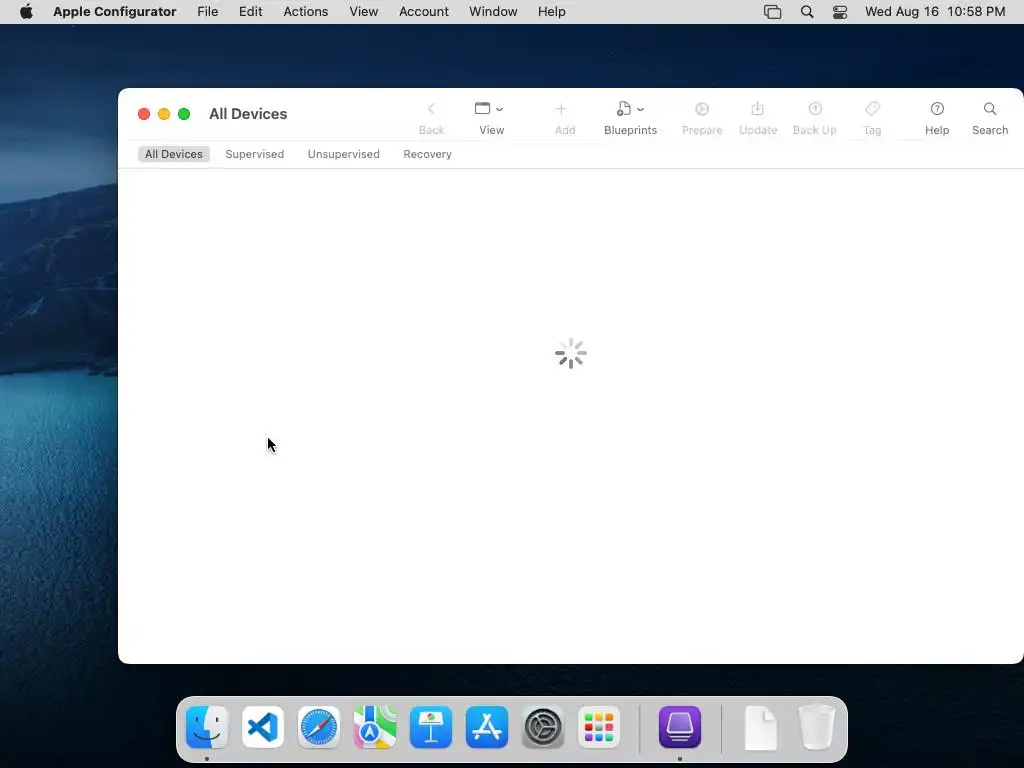Open the Actions menu
This screenshot has height=768, width=1024.
(306, 12)
